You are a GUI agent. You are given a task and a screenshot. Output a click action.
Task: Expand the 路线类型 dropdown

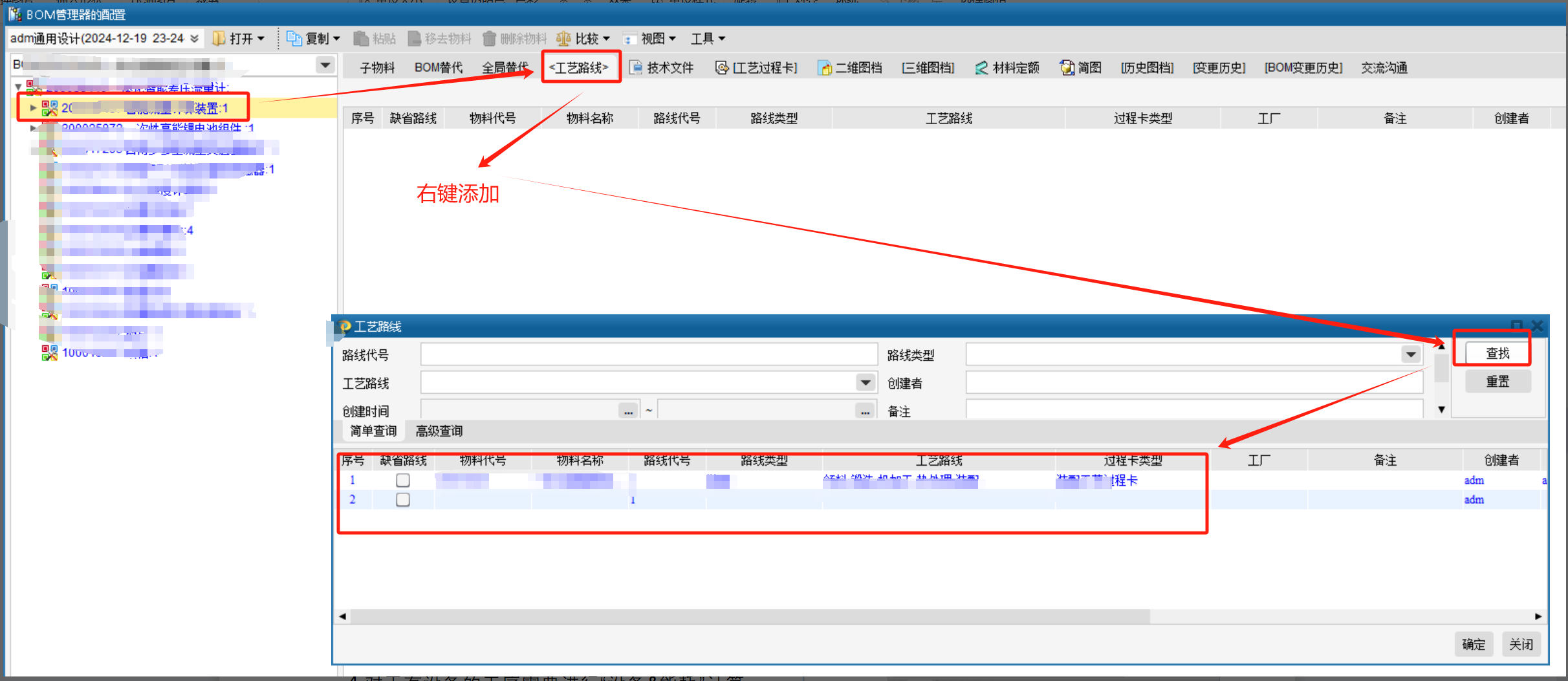tap(1411, 354)
